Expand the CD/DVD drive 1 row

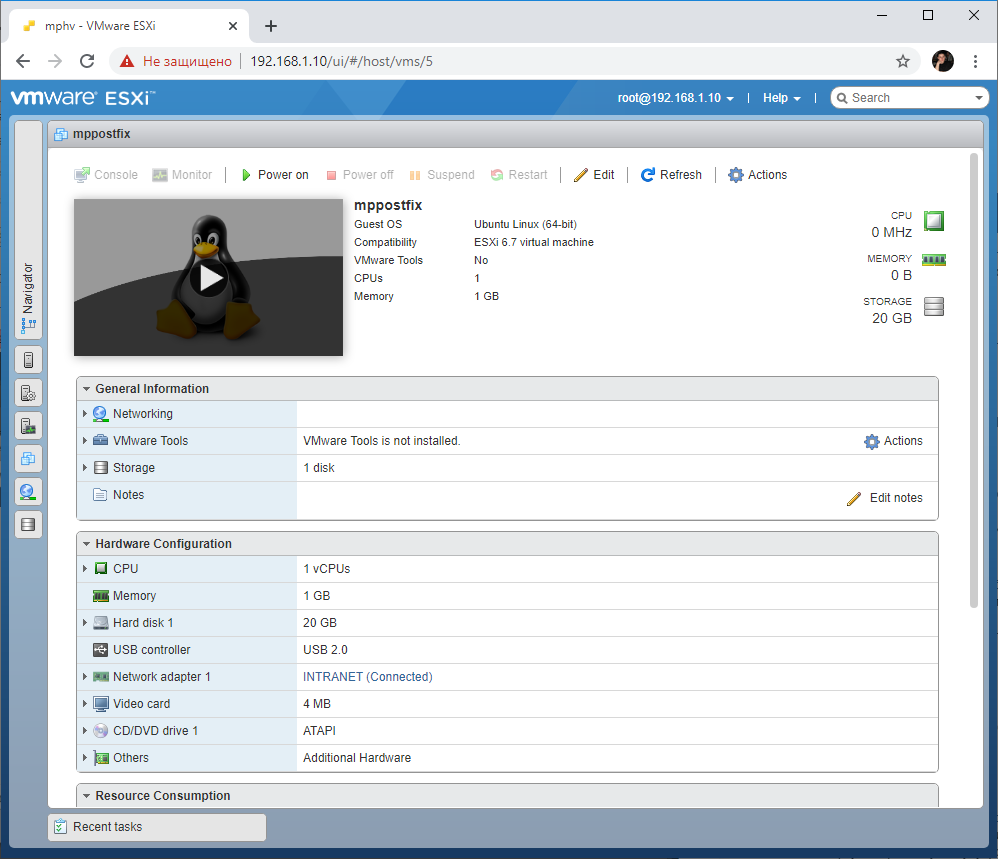(85, 731)
